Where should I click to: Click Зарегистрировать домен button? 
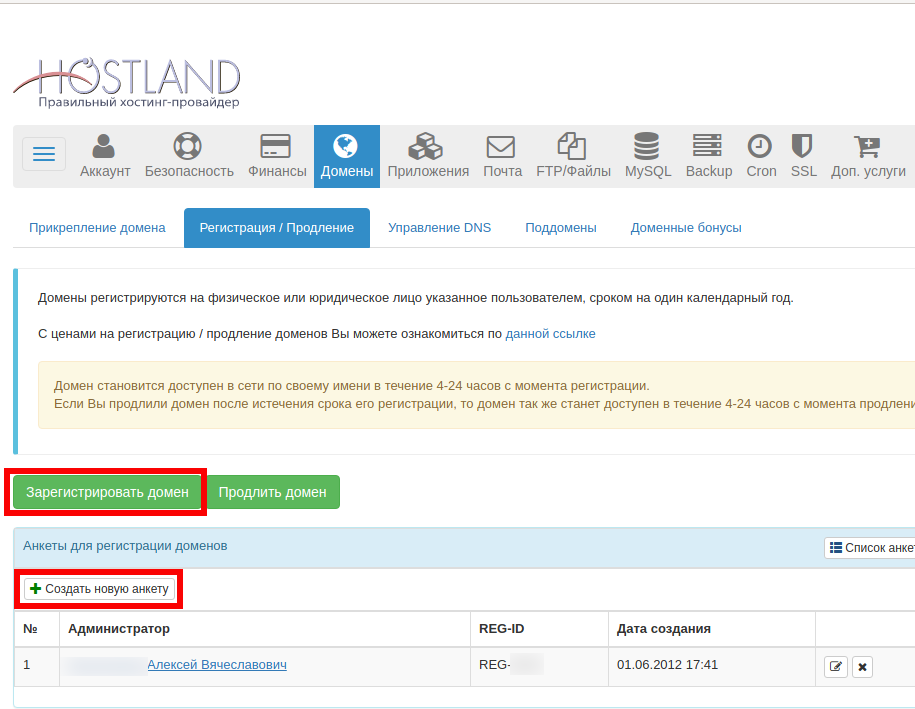[107, 492]
